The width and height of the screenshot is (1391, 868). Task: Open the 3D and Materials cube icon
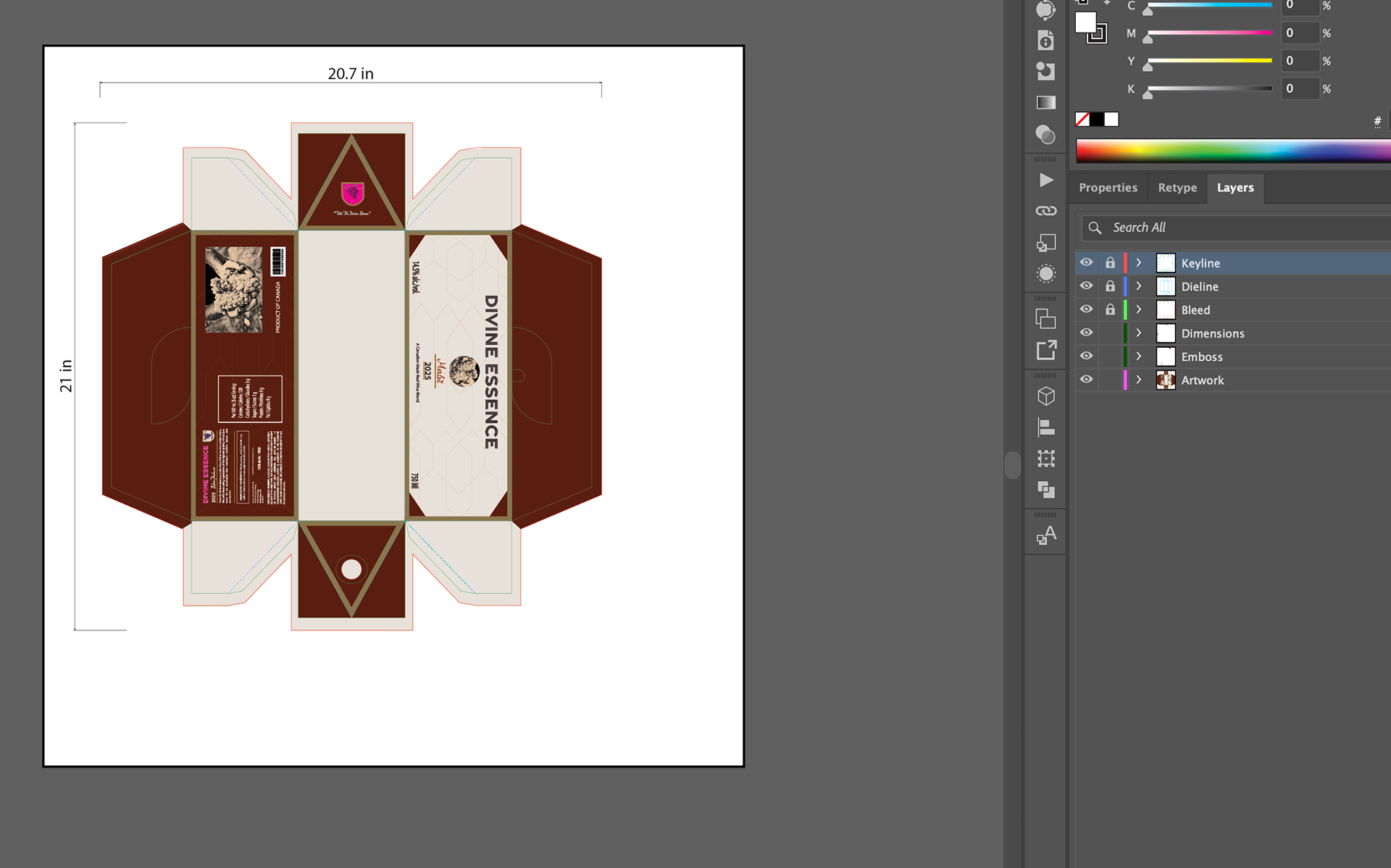[1046, 396]
